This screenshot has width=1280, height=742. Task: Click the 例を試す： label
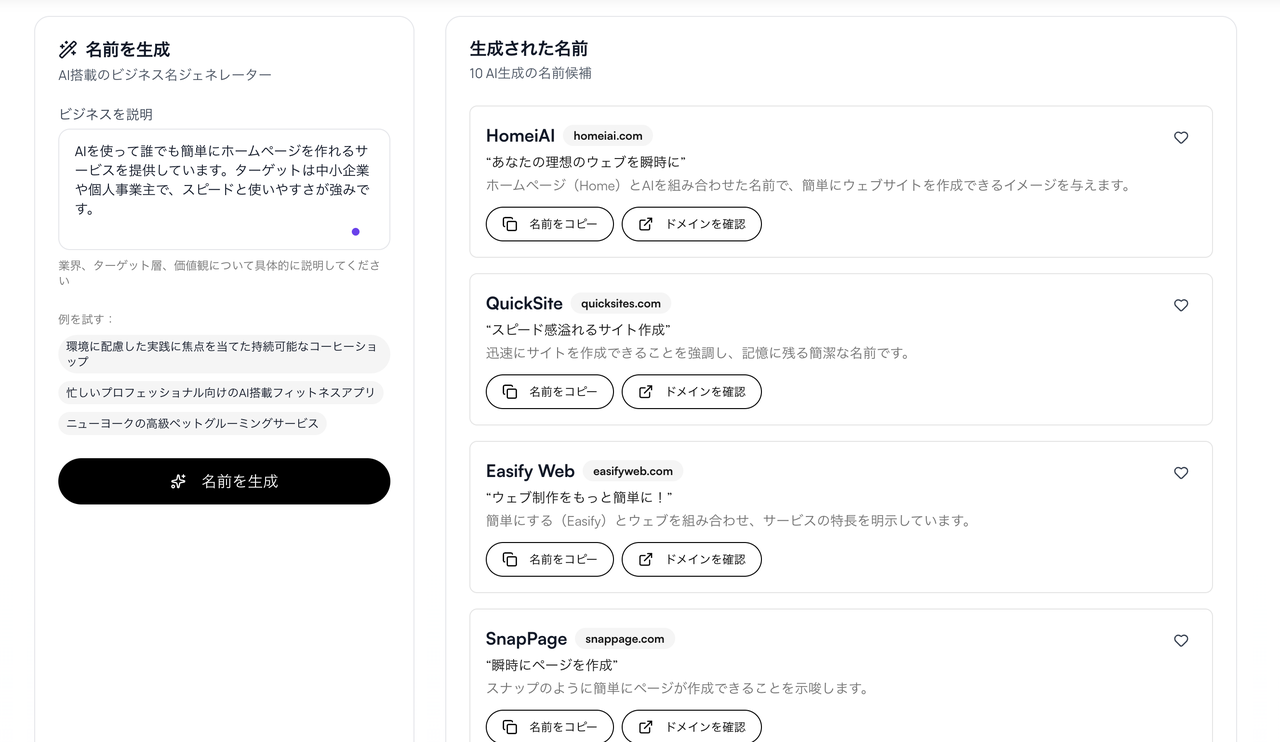(x=87, y=319)
